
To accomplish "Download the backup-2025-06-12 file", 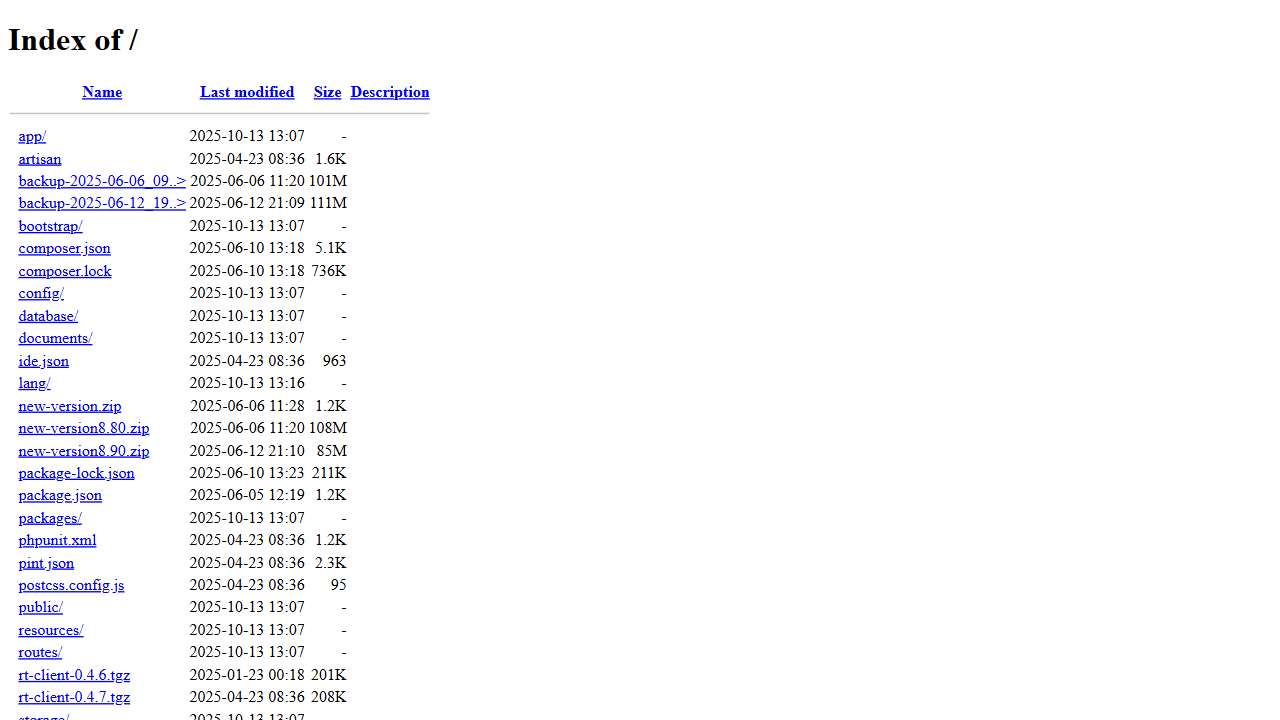I will pos(102,203).
